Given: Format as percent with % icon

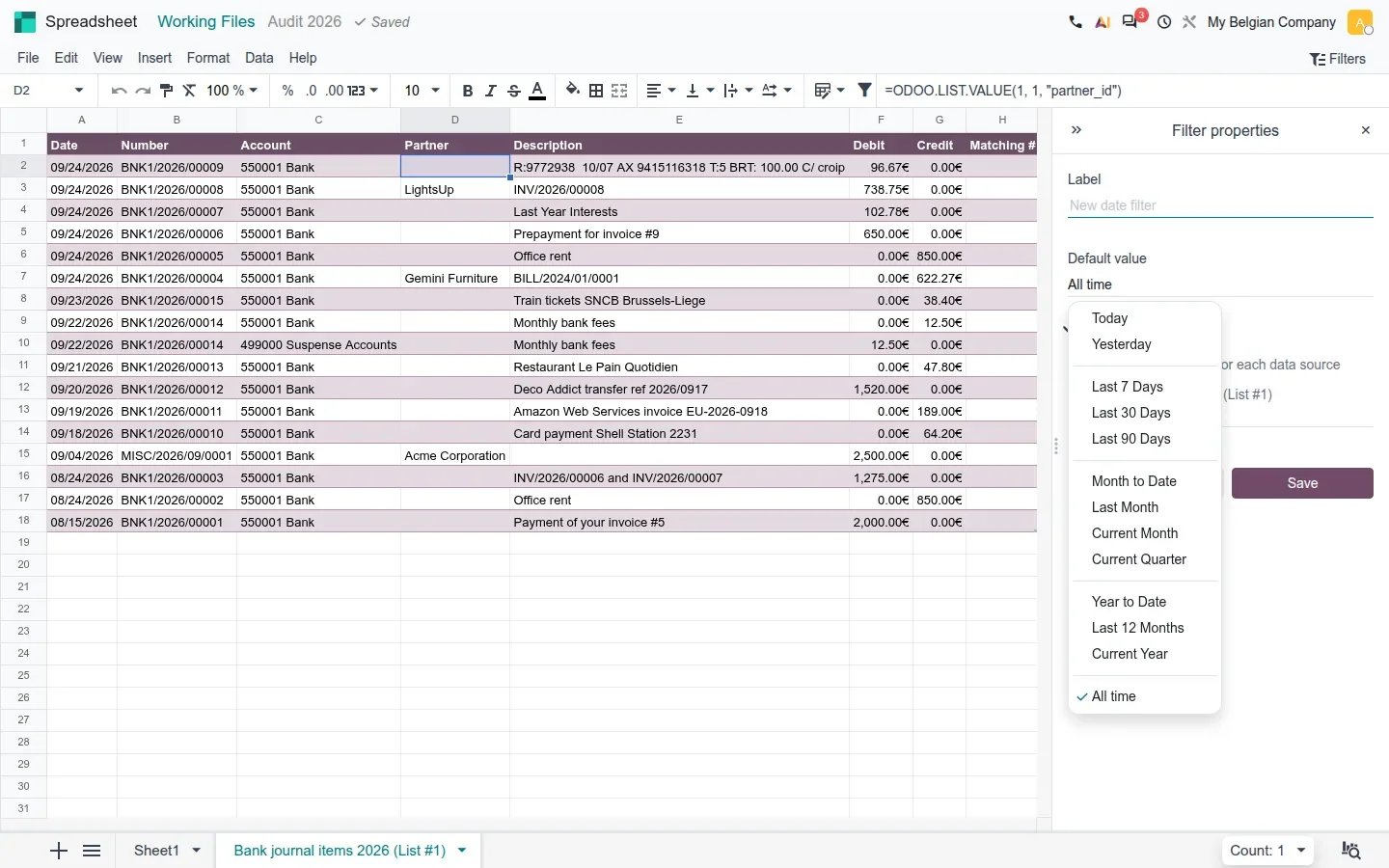Looking at the screenshot, I should [x=287, y=91].
